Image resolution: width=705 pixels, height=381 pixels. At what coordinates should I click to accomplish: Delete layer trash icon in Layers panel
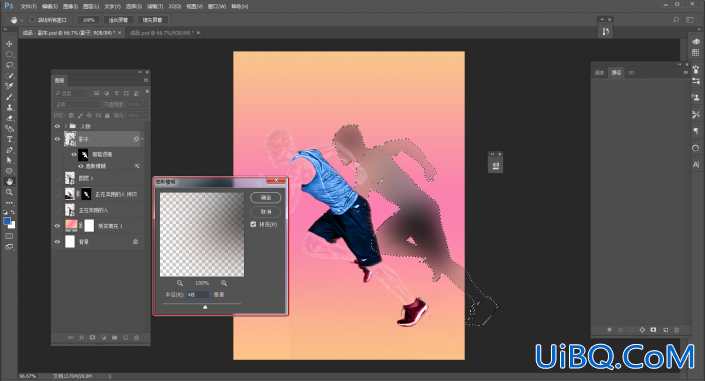[137, 337]
